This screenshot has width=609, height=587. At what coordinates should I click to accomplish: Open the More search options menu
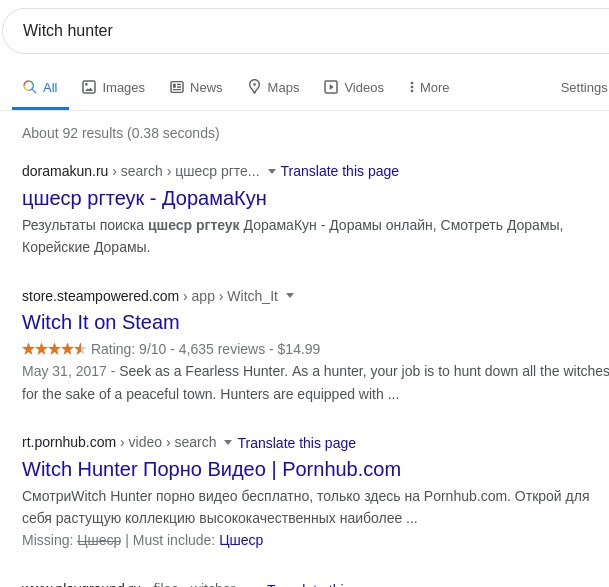[x=429, y=87]
